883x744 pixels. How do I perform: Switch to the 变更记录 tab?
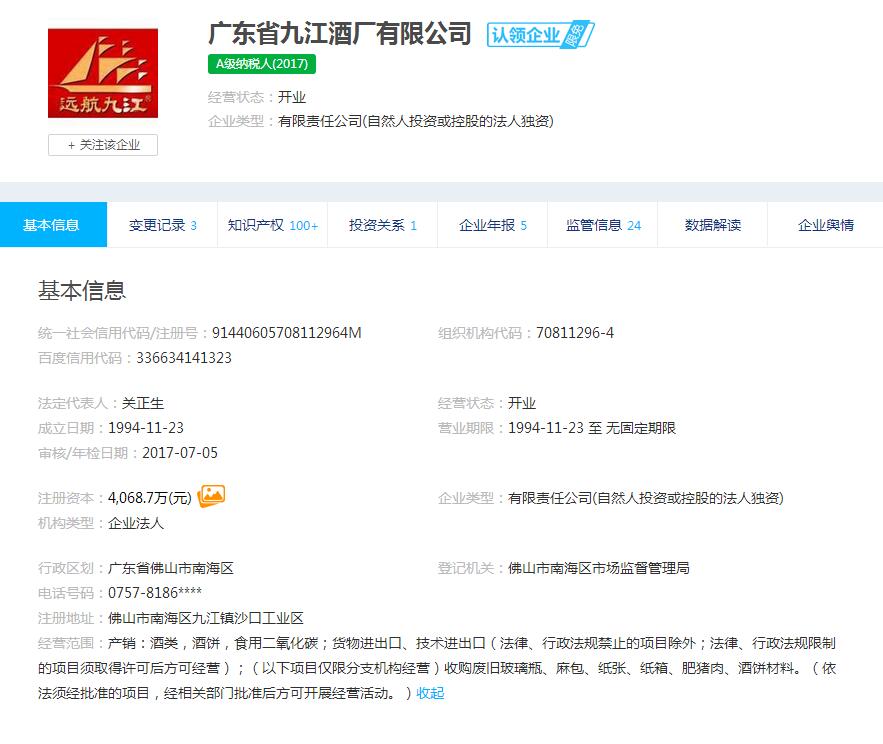[x=162, y=225]
